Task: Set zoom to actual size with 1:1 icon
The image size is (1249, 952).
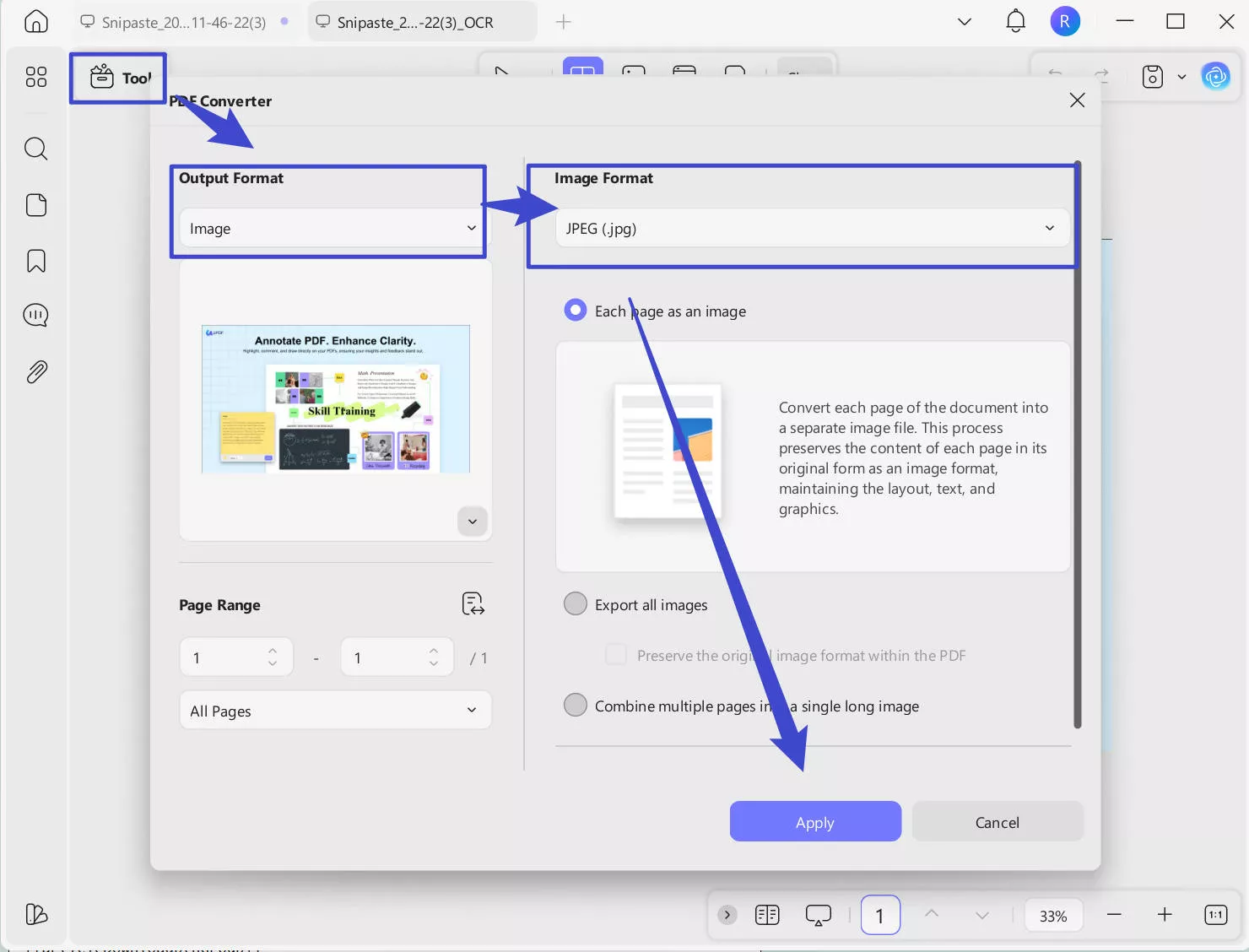Action: 1214,914
